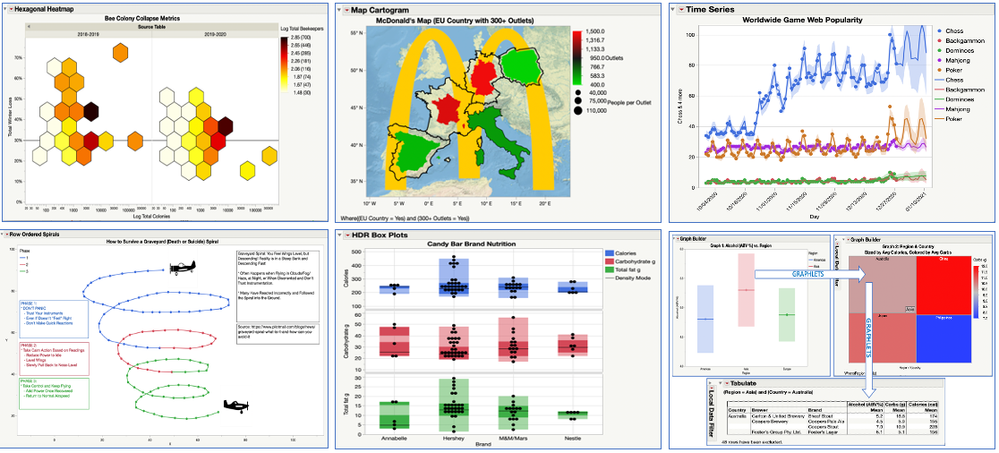999x453 pixels.
Task: Collapse the Source Table header arrow
Action: click(28, 27)
